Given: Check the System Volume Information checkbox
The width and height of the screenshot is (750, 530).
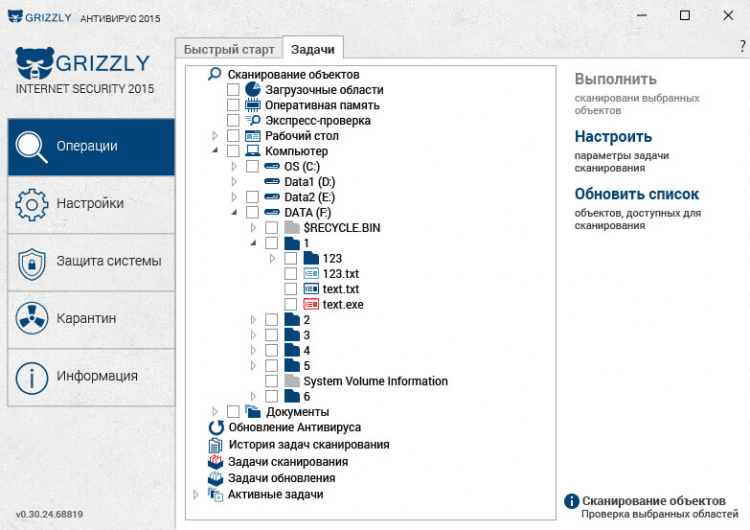Looking at the screenshot, I should (x=271, y=381).
